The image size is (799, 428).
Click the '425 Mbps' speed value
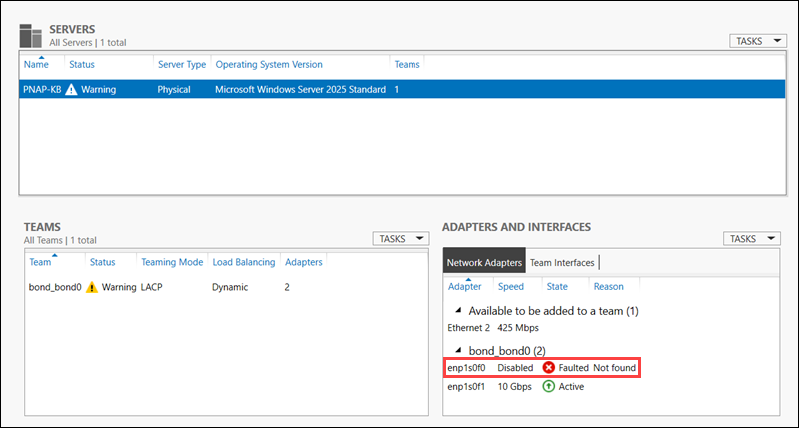pos(518,328)
